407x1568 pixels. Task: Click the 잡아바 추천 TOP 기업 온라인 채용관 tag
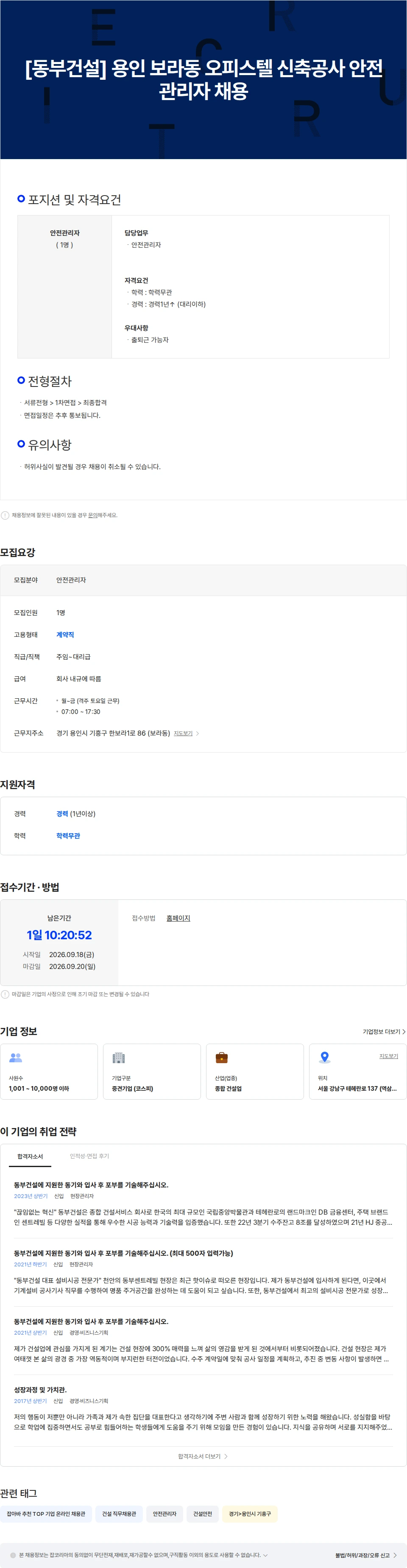coord(46,1513)
